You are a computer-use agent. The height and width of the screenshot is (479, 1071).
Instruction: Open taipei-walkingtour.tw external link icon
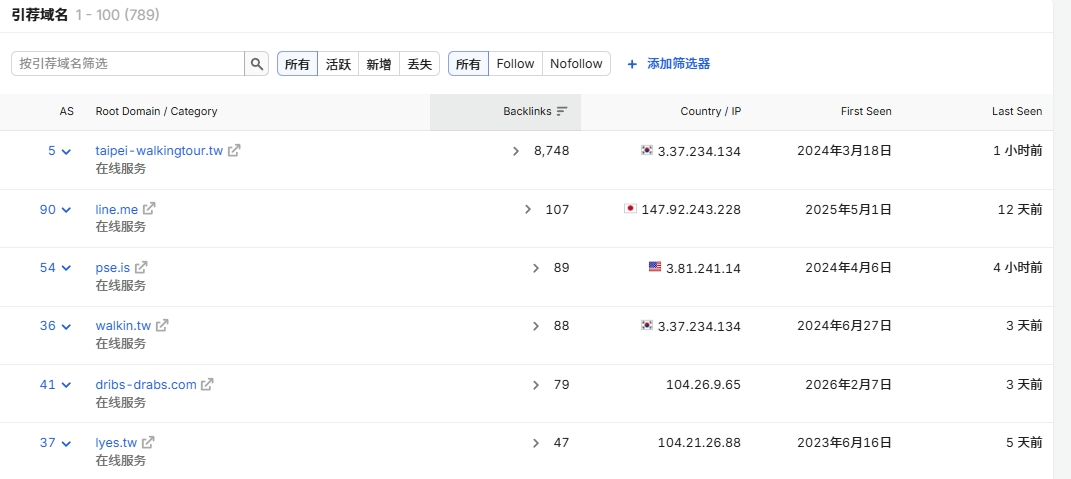coord(234,150)
